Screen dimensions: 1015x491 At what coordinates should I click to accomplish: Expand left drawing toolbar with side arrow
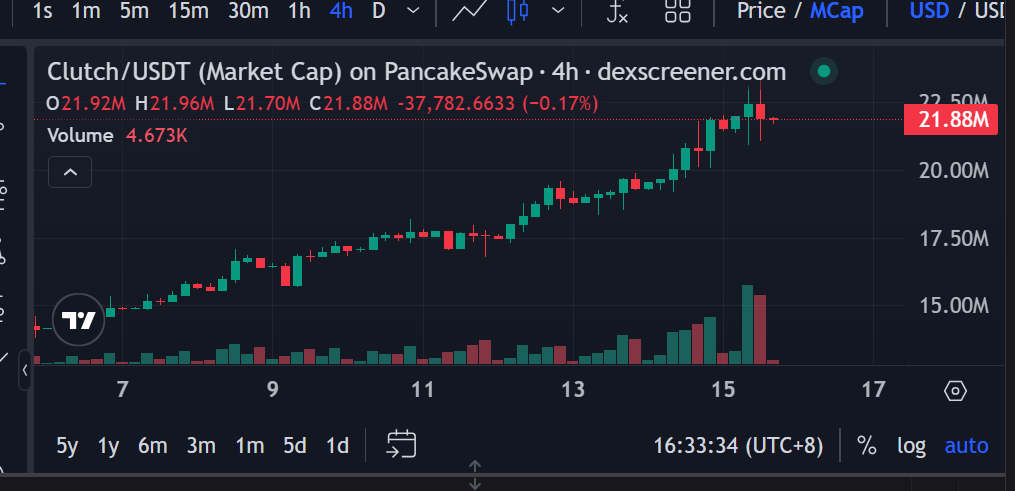pos(25,370)
